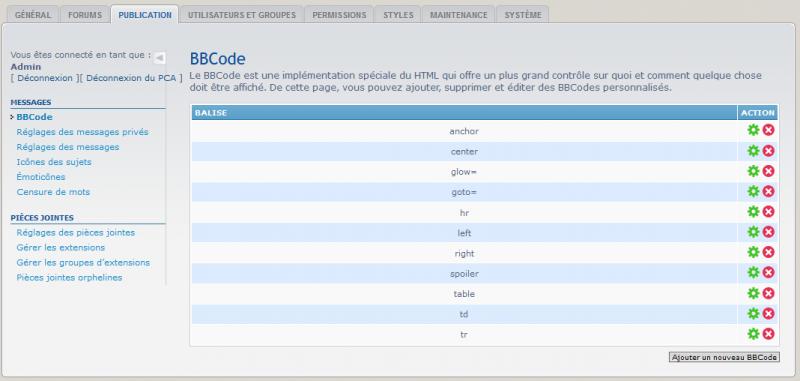
Task: Click Ajouter un nouveau BBCode button
Action: coord(724,358)
